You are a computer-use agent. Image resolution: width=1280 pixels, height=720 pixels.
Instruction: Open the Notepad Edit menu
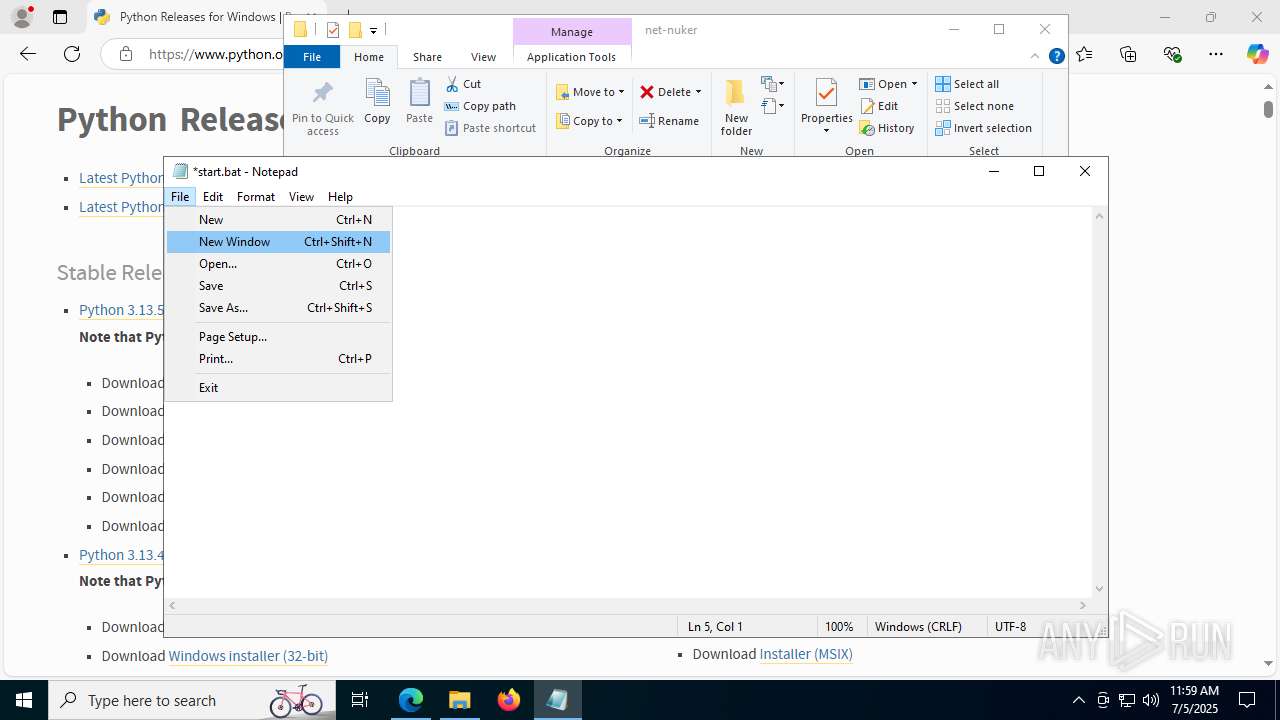point(213,197)
